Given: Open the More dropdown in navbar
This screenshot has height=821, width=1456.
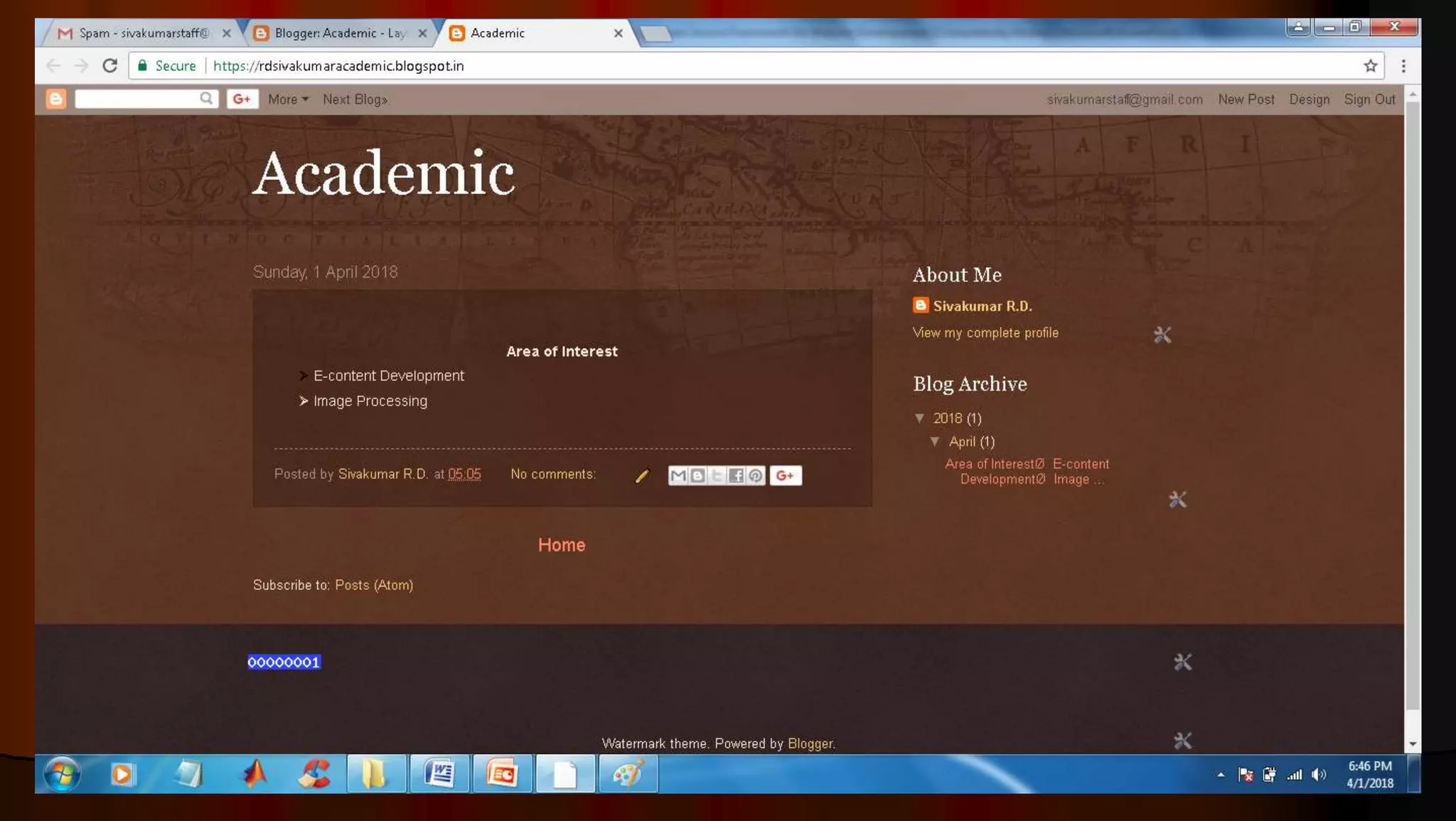Looking at the screenshot, I should [x=288, y=100].
